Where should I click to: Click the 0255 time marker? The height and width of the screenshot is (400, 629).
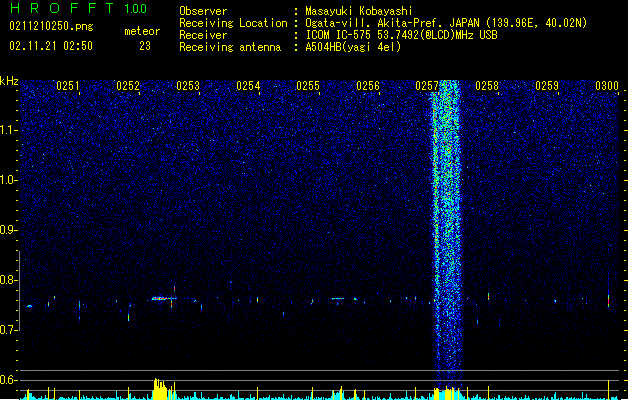(x=308, y=86)
